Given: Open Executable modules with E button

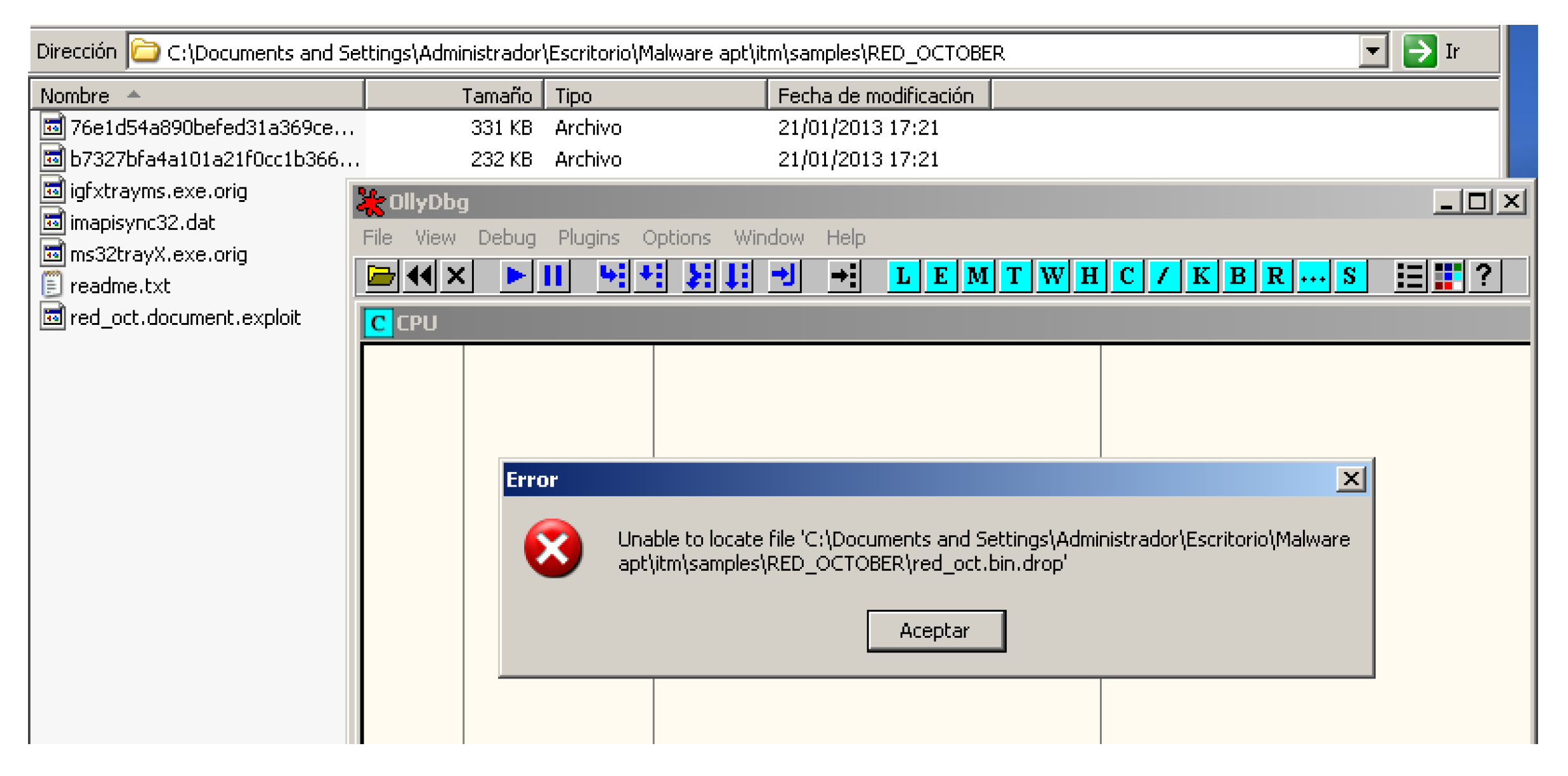Looking at the screenshot, I should [x=940, y=277].
